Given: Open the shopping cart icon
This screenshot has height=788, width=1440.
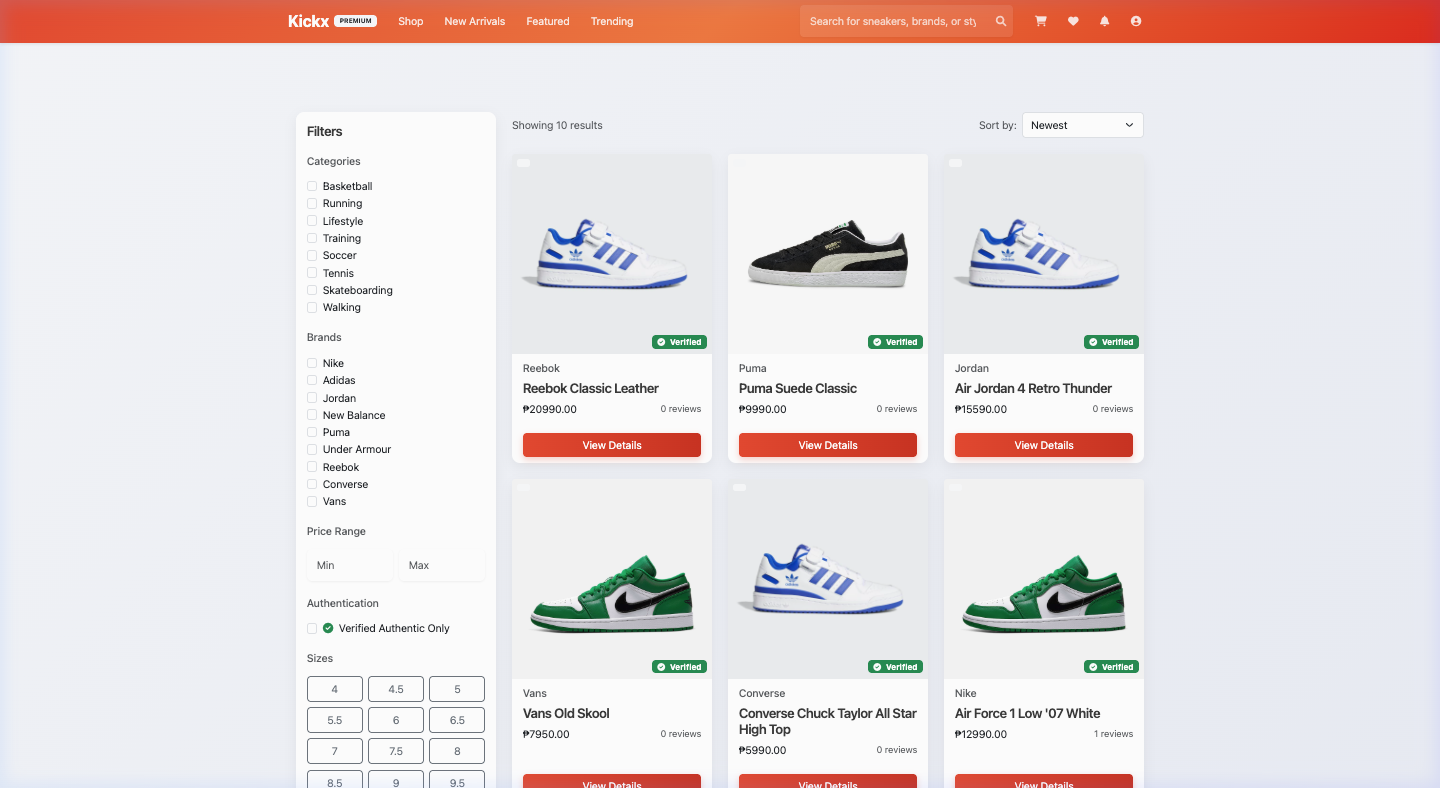Looking at the screenshot, I should click(1041, 21).
